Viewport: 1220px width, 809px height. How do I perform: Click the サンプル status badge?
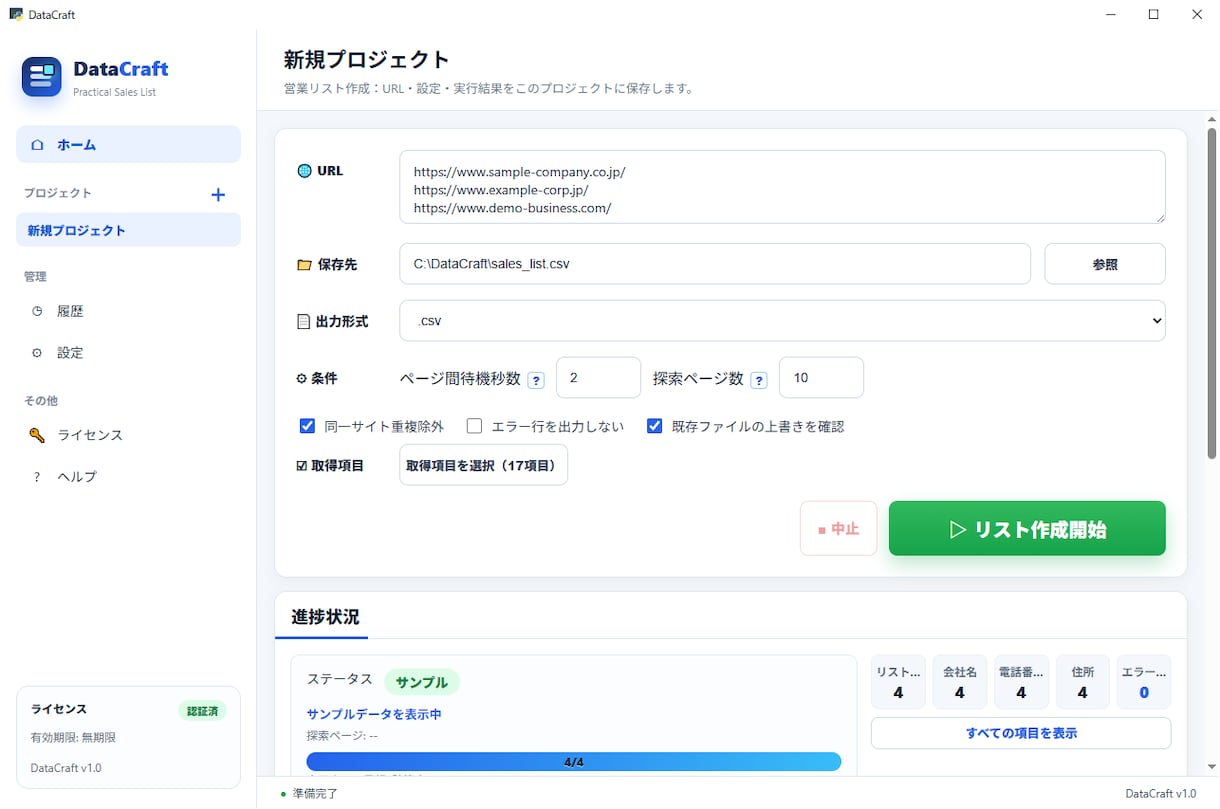tap(422, 682)
